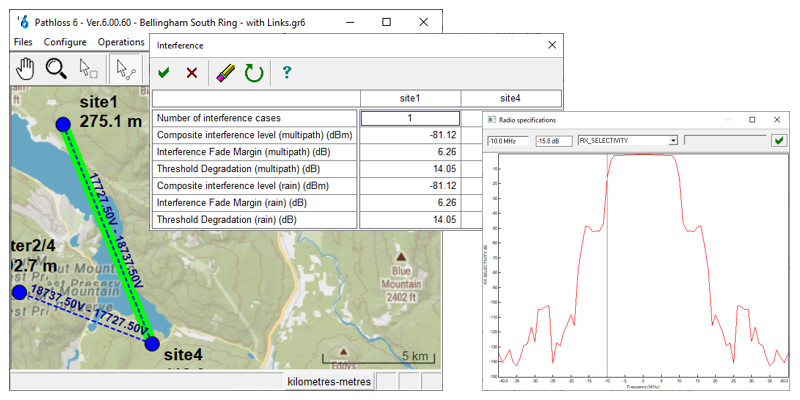The width and height of the screenshot is (800, 400).
Task: Activate the magnifier zoom tool
Action: click(56, 69)
